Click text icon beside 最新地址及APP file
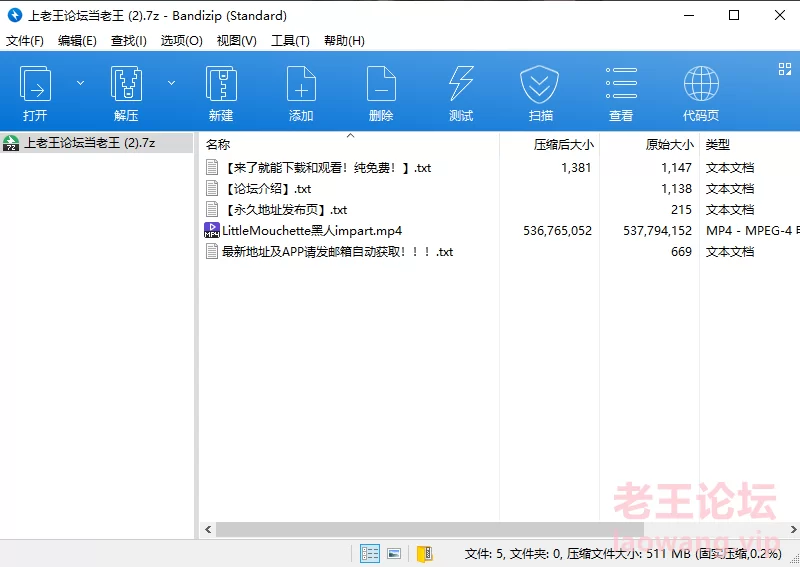 click(212, 251)
